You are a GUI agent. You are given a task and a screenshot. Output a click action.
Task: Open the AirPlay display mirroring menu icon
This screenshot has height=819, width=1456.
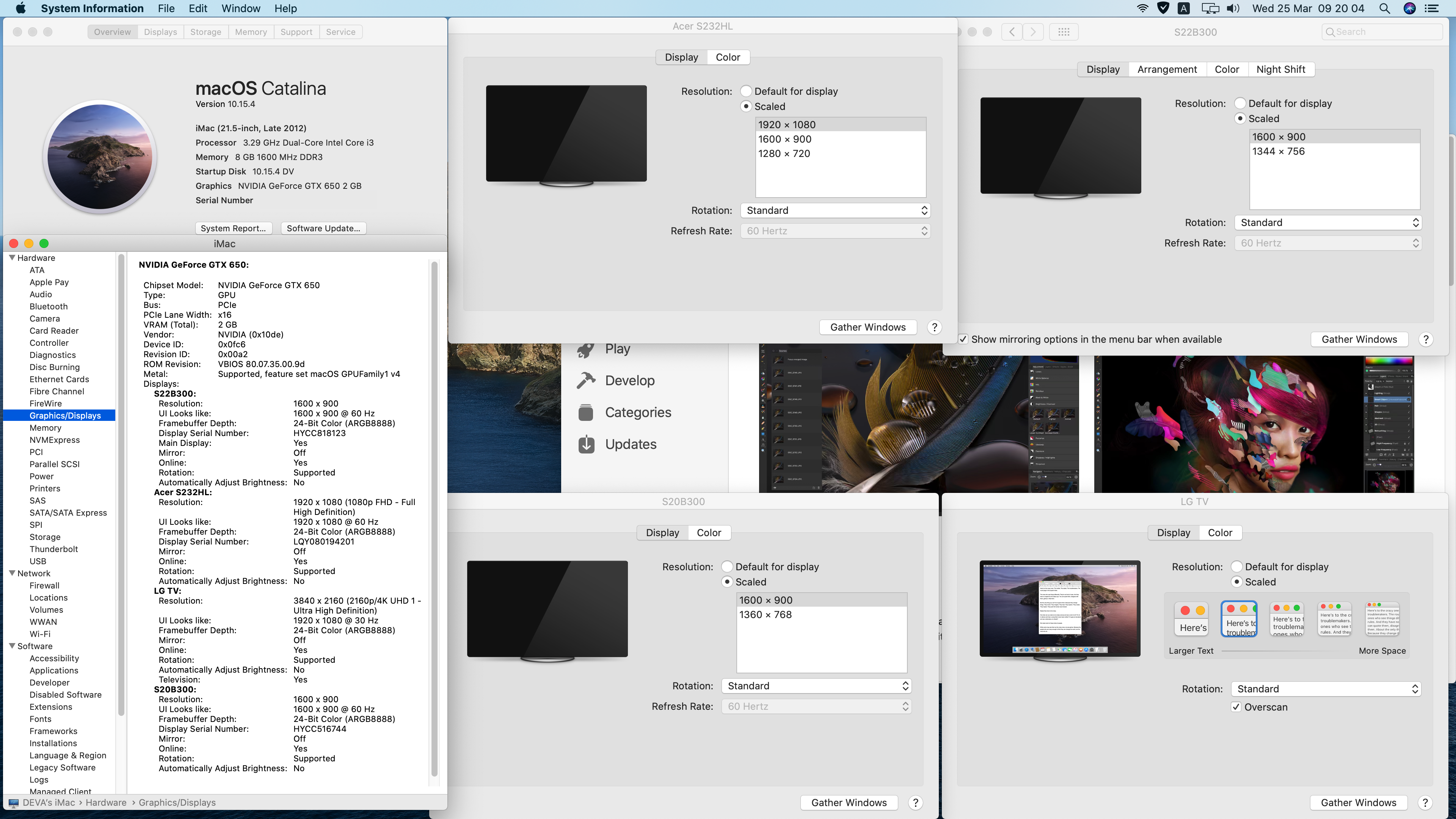[x=1210, y=8]
